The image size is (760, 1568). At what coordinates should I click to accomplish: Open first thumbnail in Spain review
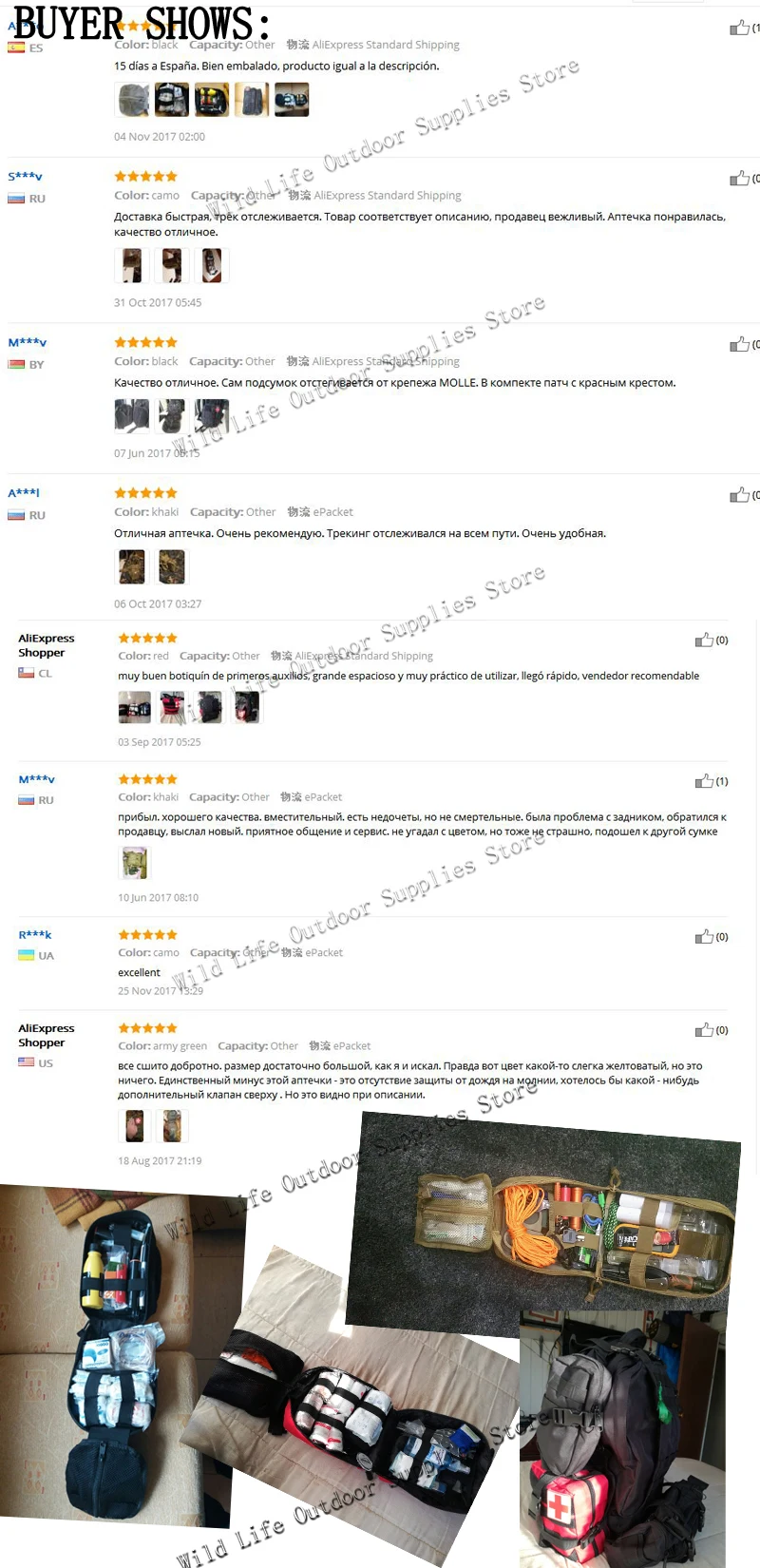(x=132, y=99)
